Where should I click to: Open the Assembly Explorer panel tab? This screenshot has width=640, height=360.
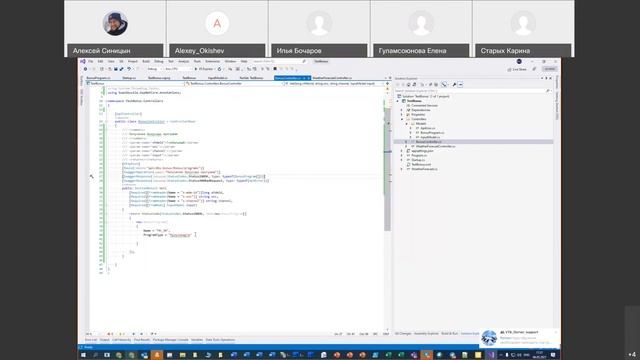(426, 333)
